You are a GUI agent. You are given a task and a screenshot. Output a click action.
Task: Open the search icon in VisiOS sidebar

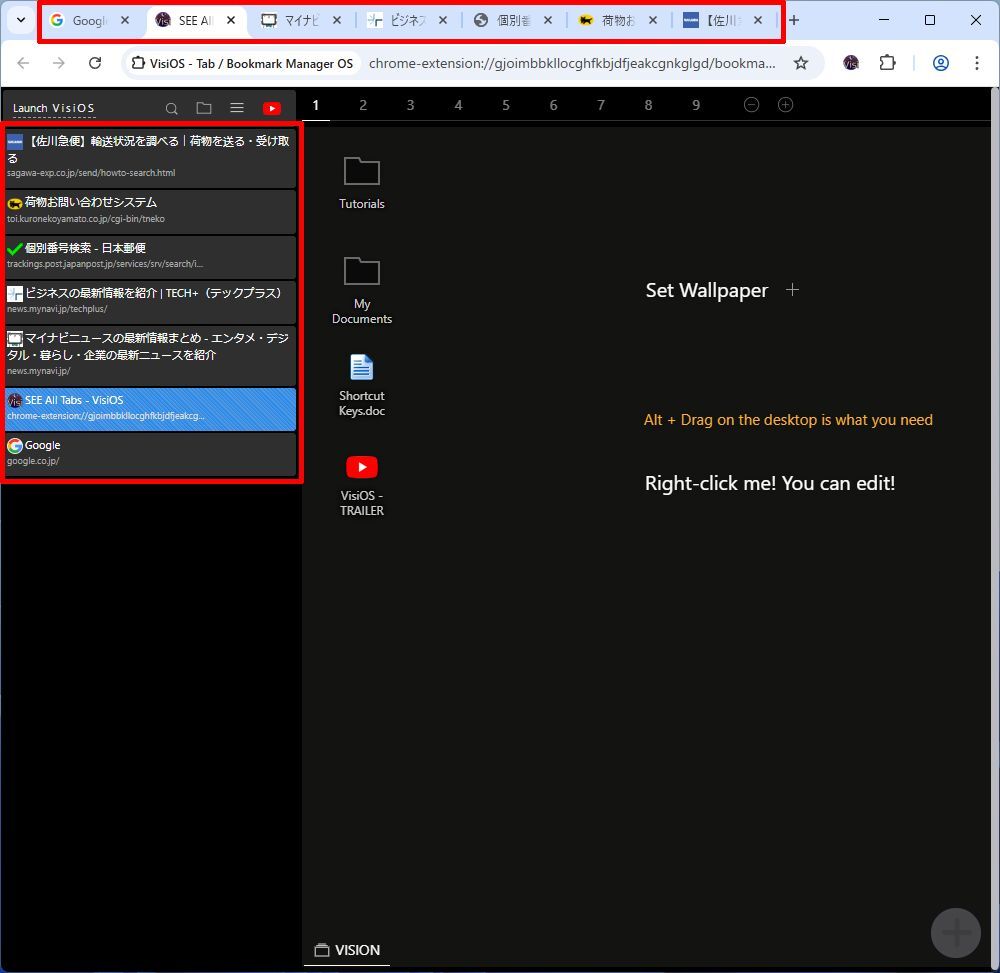(x=172, y=108)
